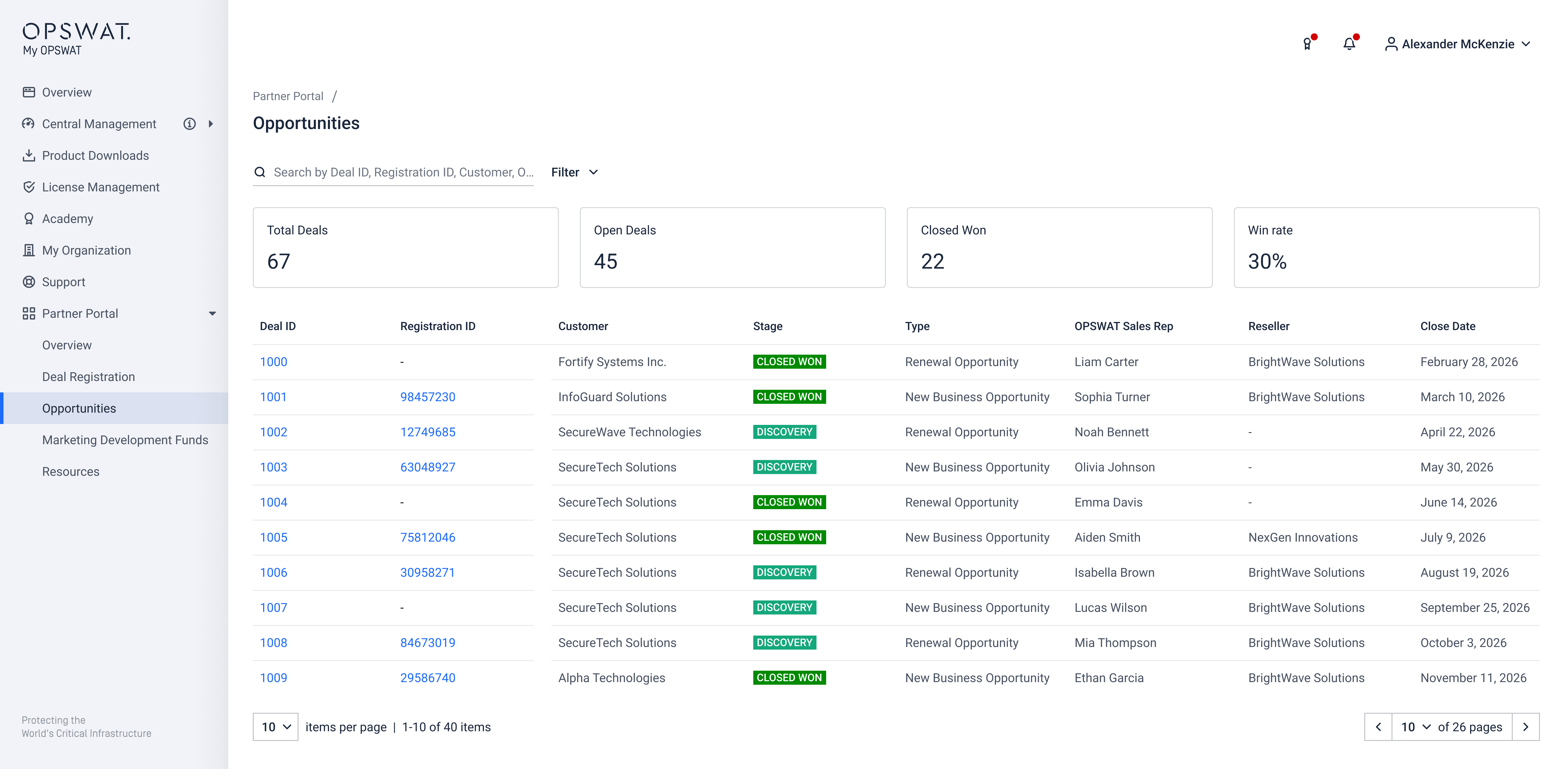Go to Deal Registration in sidebar
Viewport: 1568px width, 769px height.
pos(88,377)
